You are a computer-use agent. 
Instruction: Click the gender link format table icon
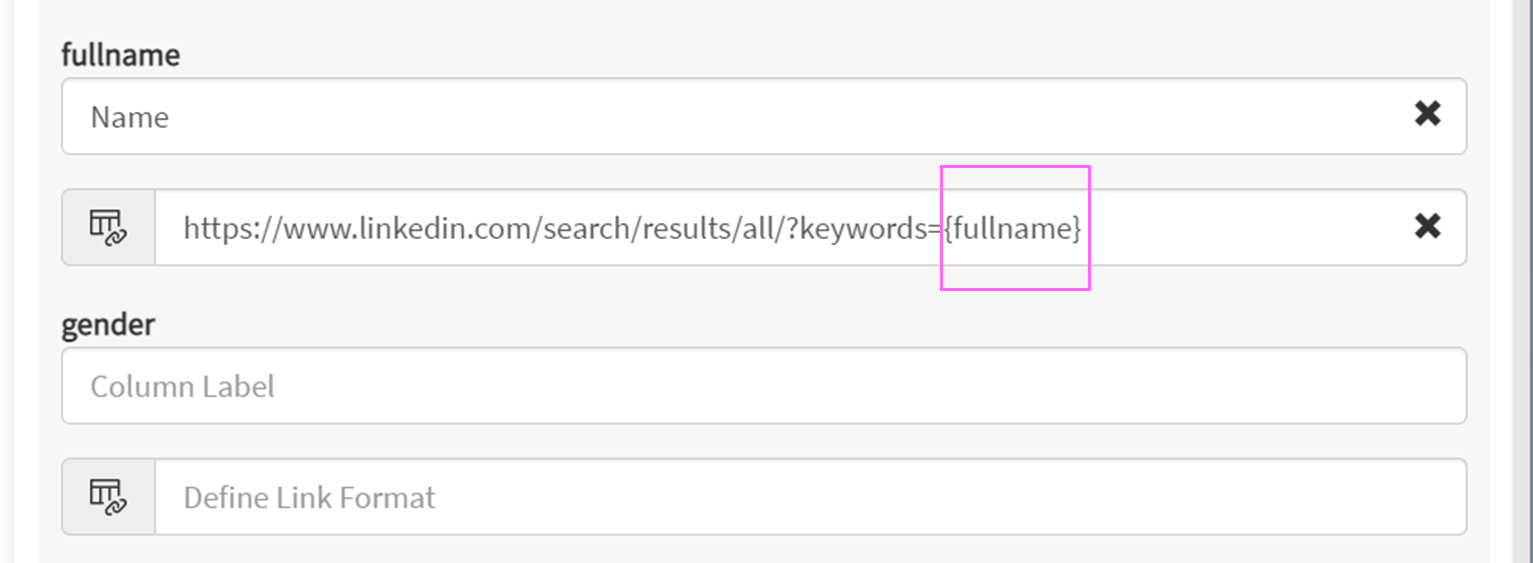tap(108, 497)
